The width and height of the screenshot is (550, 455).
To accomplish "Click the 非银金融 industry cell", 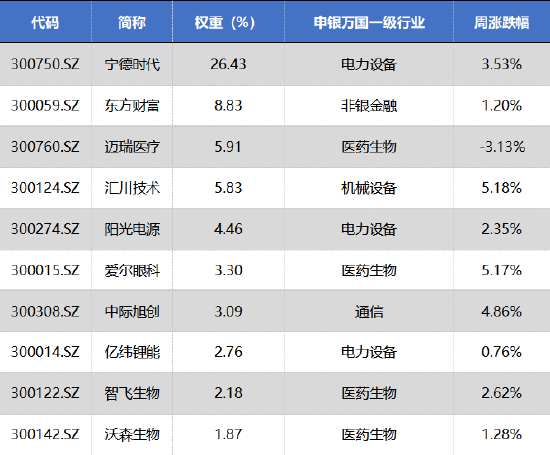I will (369, 106).
